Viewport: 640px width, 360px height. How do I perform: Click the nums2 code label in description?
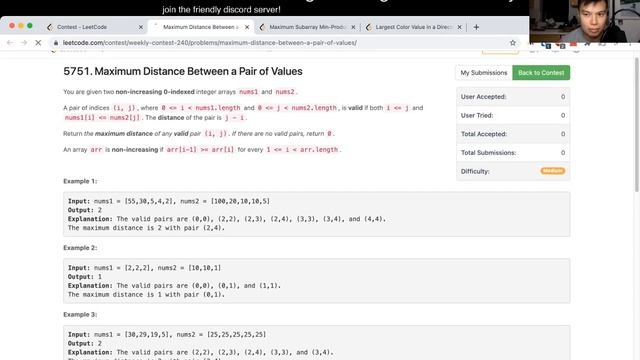tap(284, 92)
